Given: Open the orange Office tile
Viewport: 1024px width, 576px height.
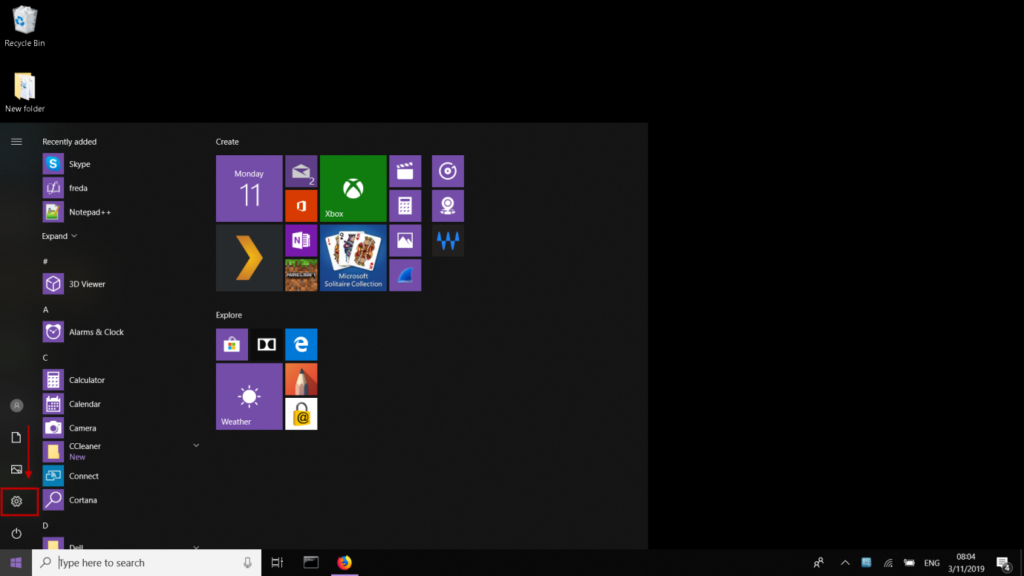Looking at the screenshot, I should 301,206.
